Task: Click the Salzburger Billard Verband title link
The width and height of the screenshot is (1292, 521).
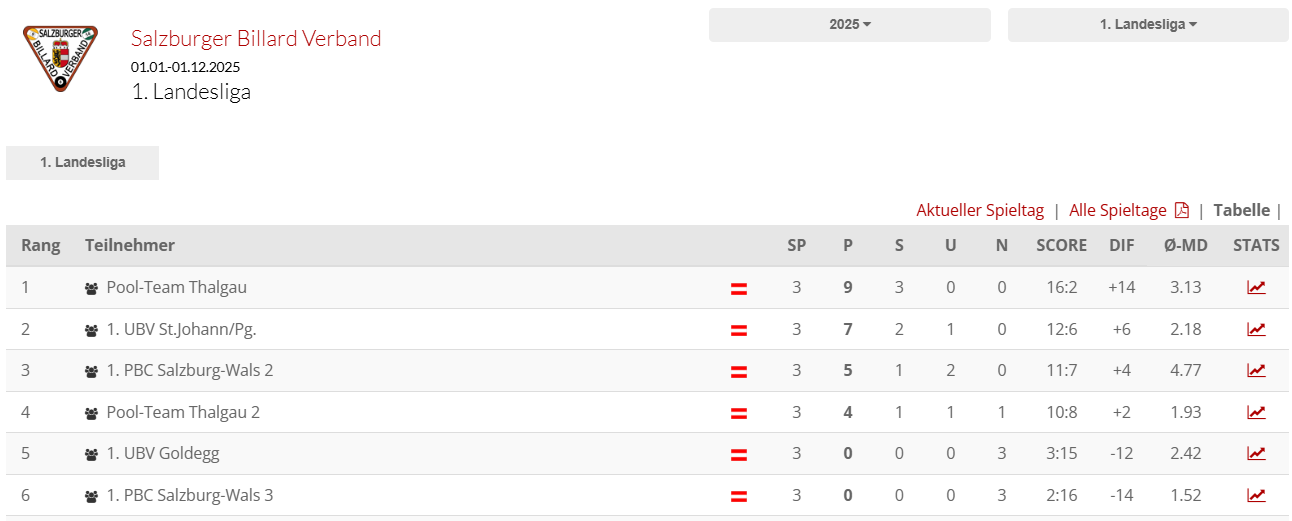Action: point(256,38)
